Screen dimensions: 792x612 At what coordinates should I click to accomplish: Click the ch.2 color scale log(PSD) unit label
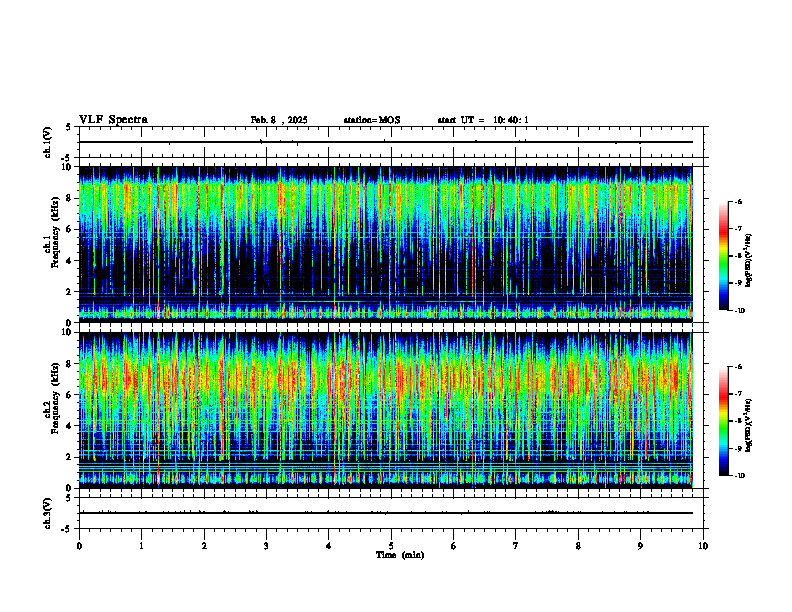point(749,426)
